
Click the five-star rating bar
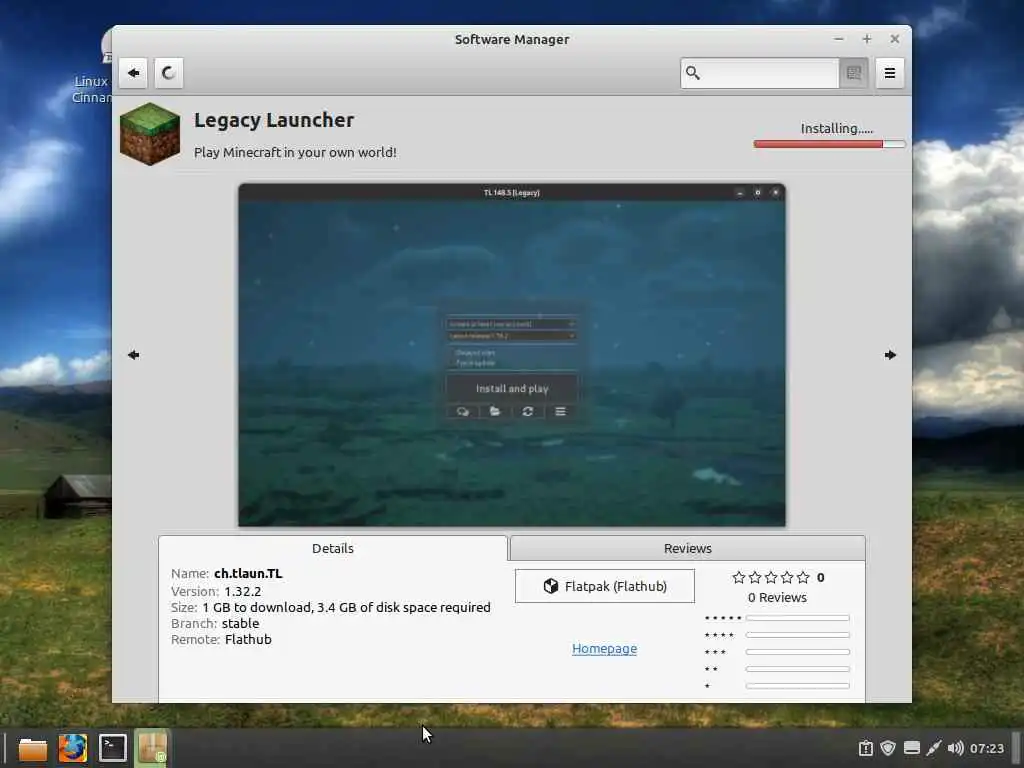pyautogui.click(x=797, y=618)
